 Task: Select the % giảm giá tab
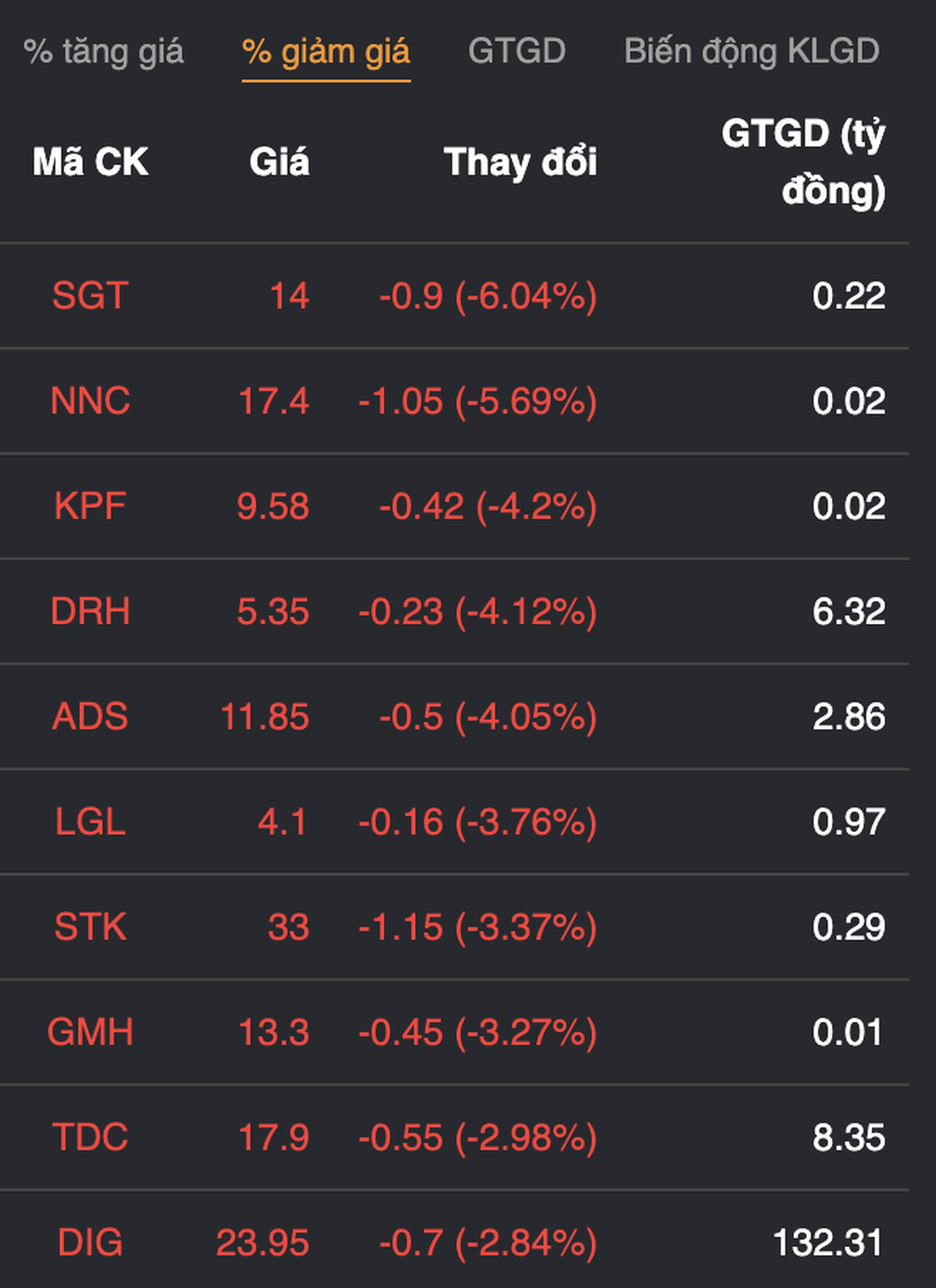tap(326, 51)
